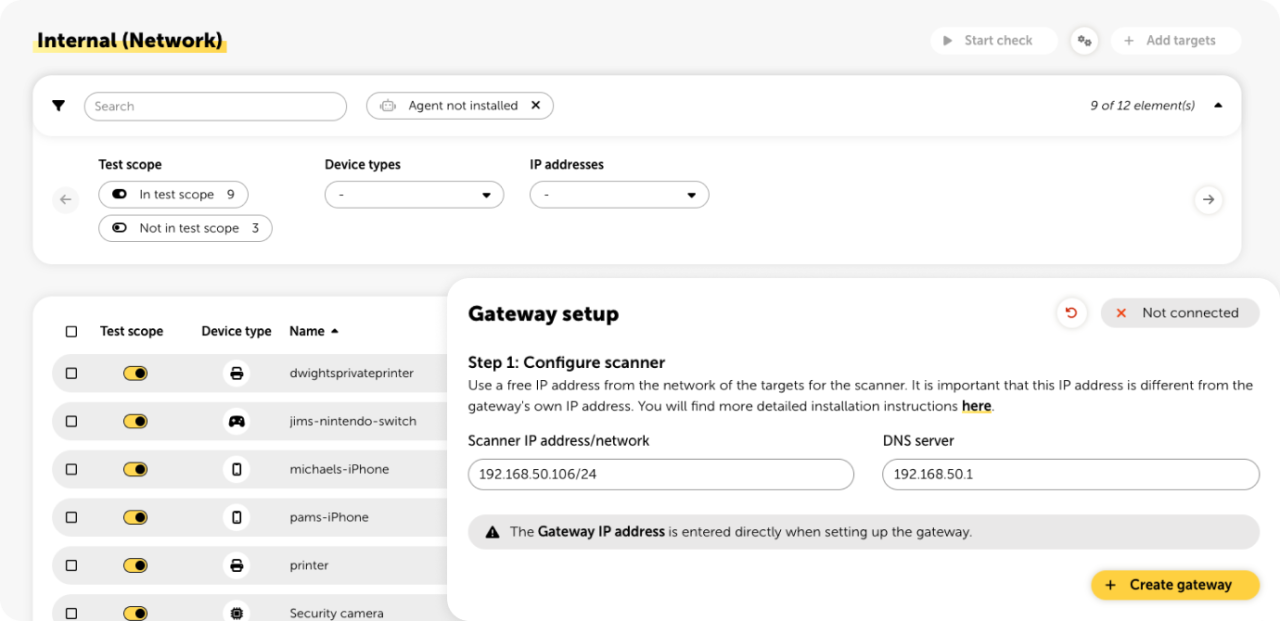1280x621 pixels.
Task: Click the Search input field
Action: [x=215, y=106]
